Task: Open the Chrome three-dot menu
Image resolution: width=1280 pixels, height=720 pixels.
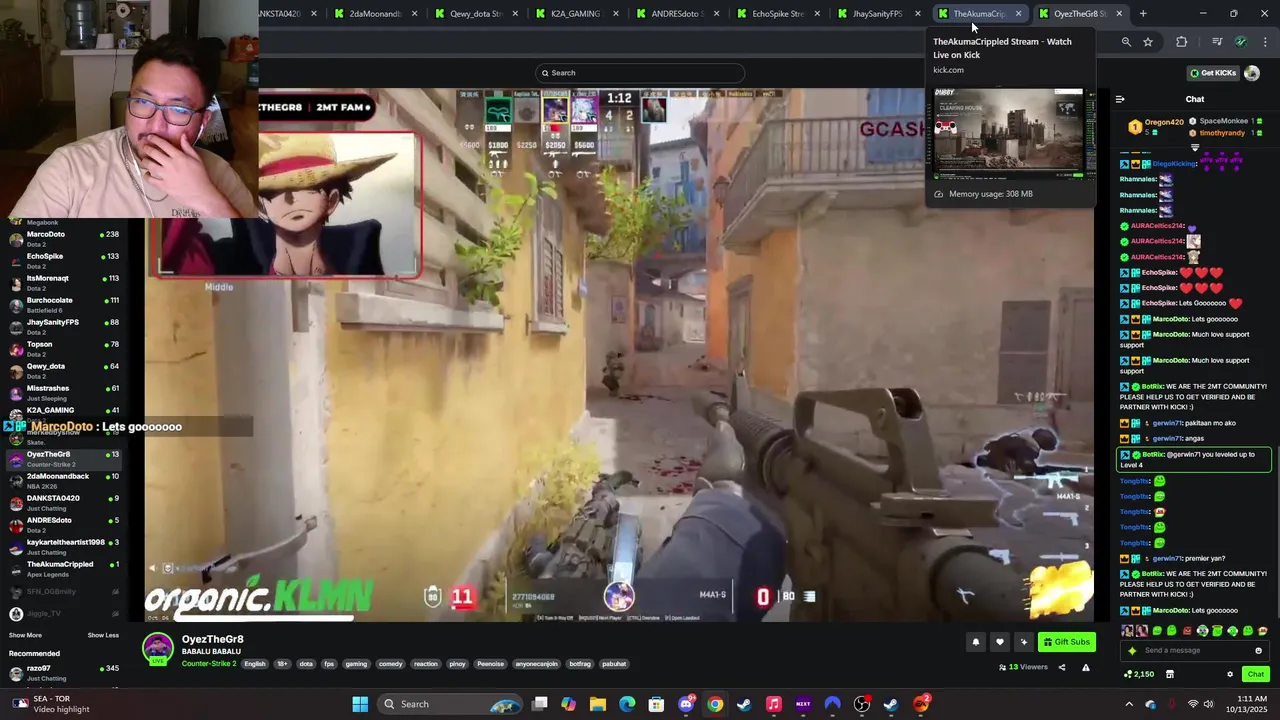Action: pyautogui.click(x=1265, y=42)
